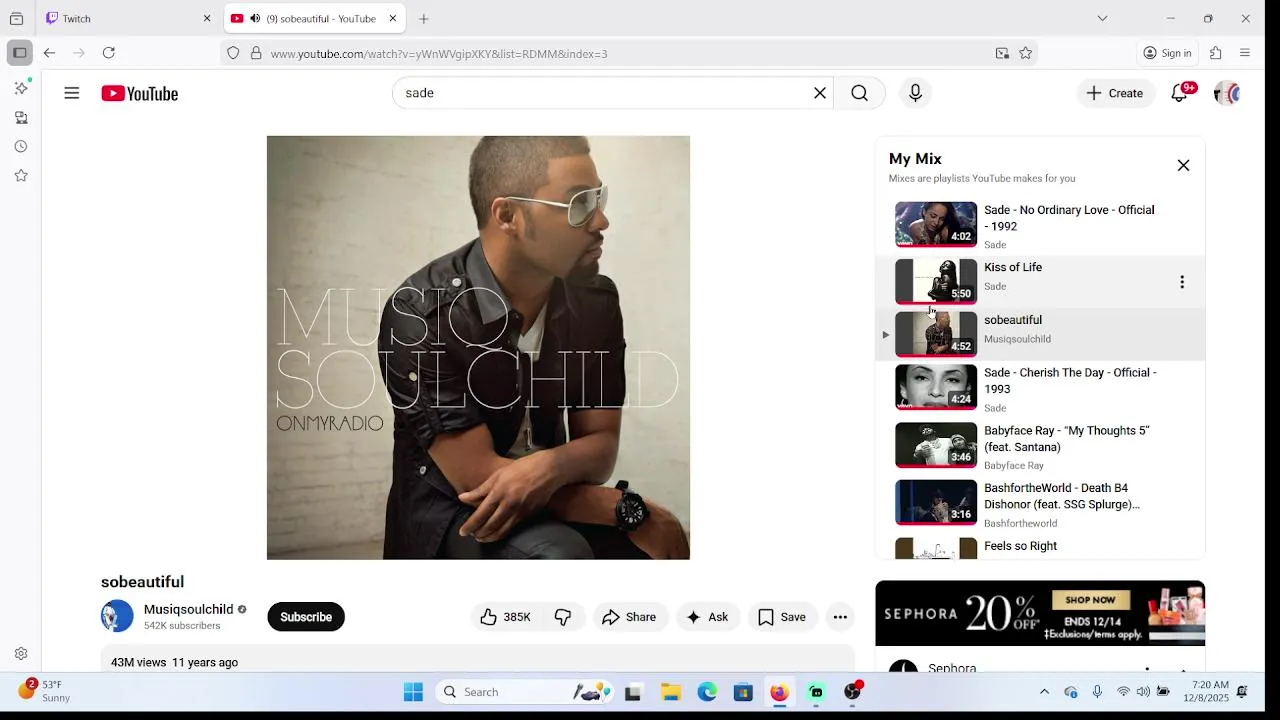This screenshot has height=720, width=1280.
Task: Open the sidebar bookmarks star icon
Action: point(21,175)
